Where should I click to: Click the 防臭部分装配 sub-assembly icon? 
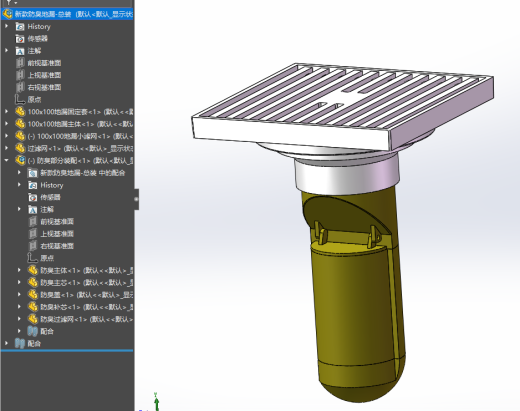coord(20,160)
